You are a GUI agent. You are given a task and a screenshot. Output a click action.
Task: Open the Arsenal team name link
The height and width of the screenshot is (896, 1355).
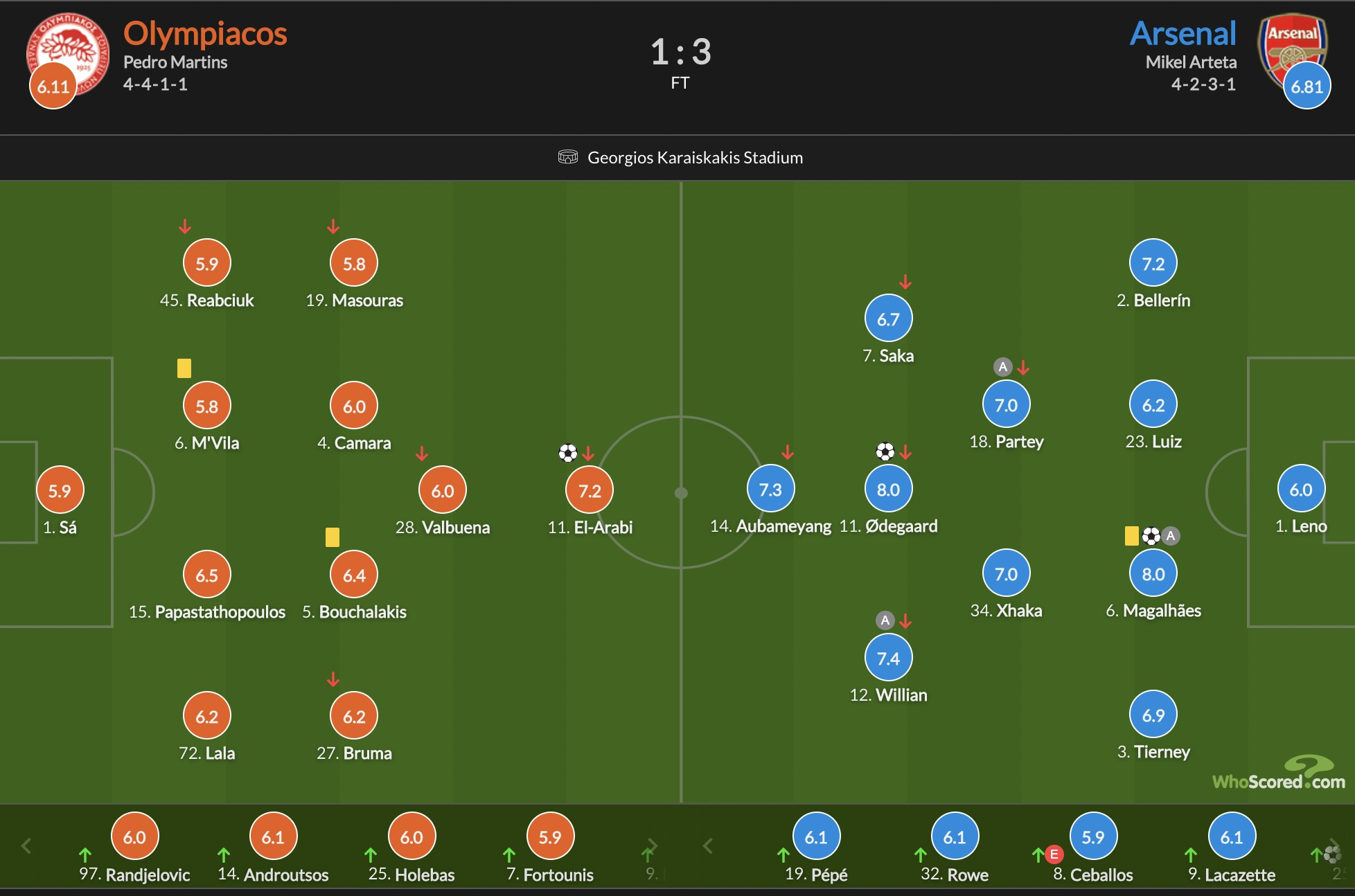tap(1183, 34)
